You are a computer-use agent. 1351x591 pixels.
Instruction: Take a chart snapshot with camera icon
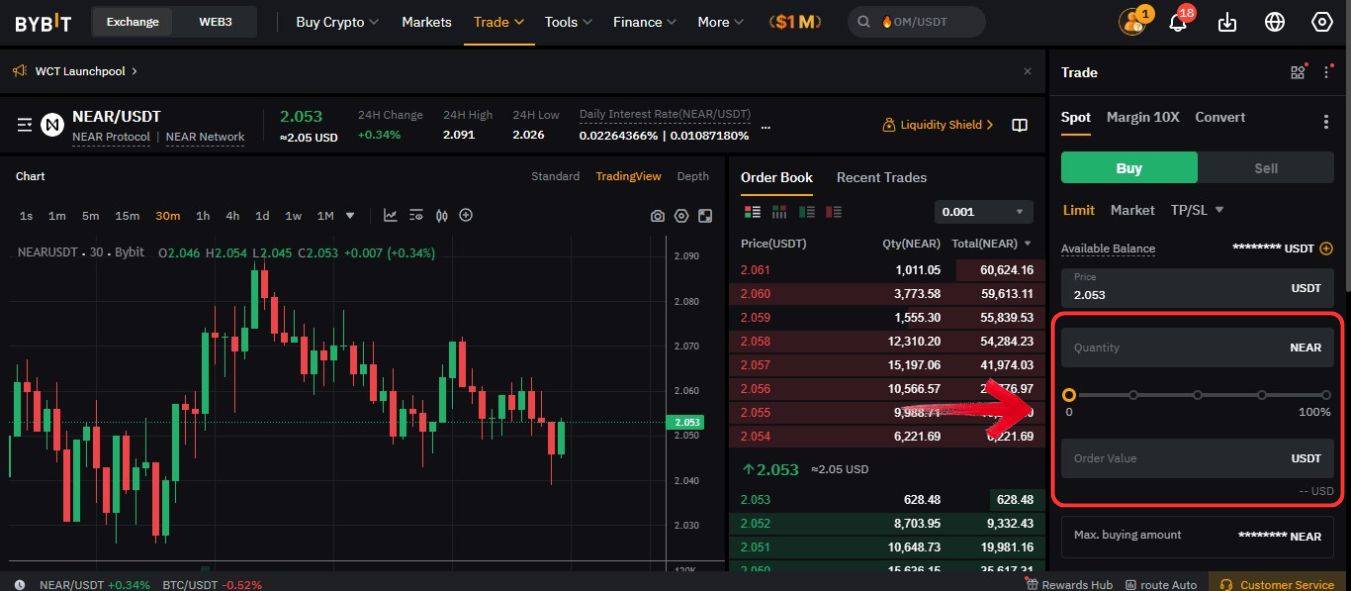pos(657,216)
